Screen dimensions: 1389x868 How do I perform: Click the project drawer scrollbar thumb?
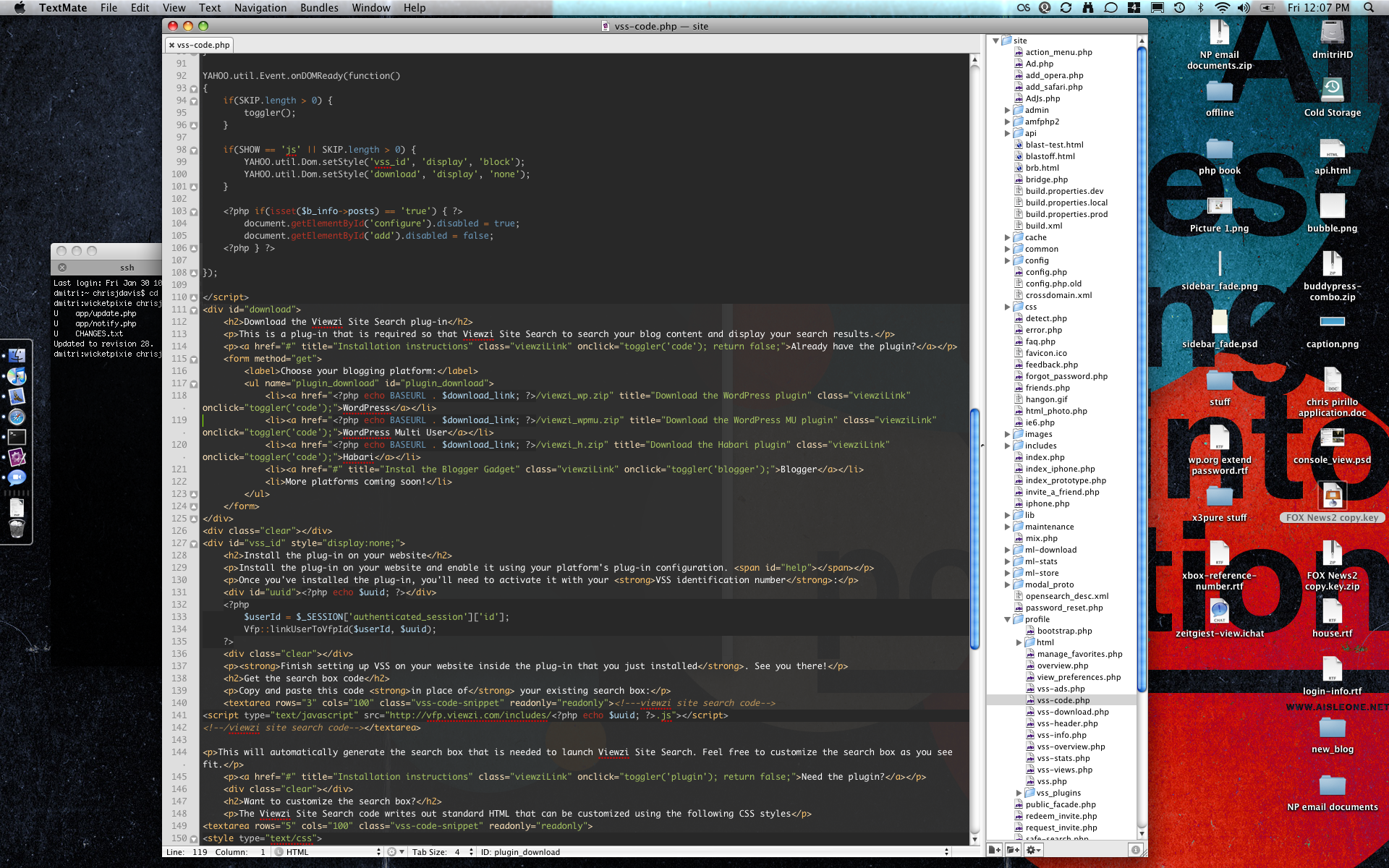pos(1142,369)
